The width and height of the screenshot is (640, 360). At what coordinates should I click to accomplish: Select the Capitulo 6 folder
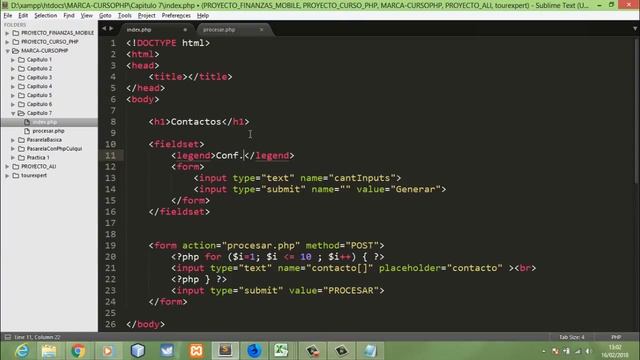(39, 104)
